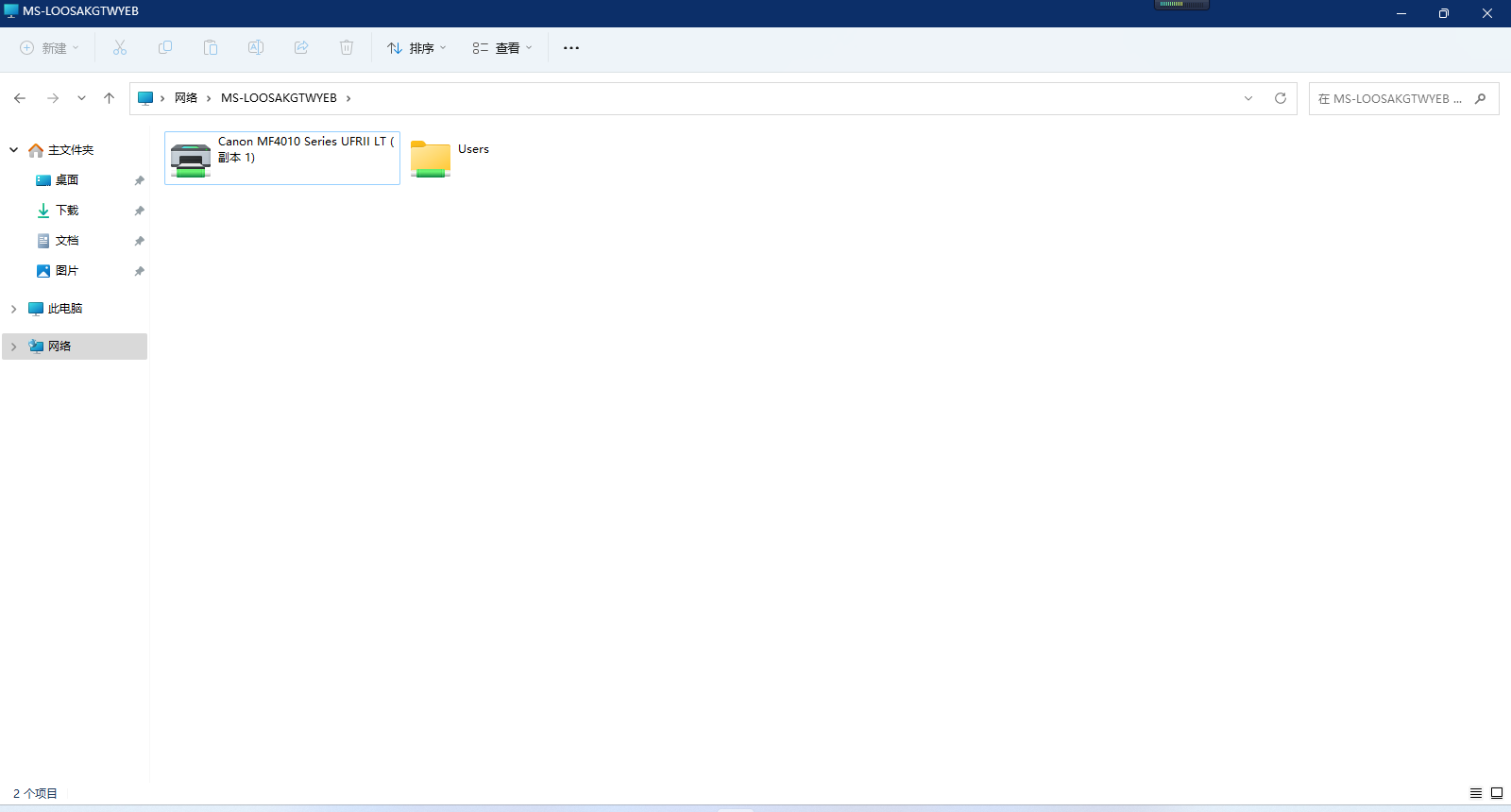This screenshot has width=1511, height=812.
Task: Open the 排序 (Sort) menu
Action: 416,48
